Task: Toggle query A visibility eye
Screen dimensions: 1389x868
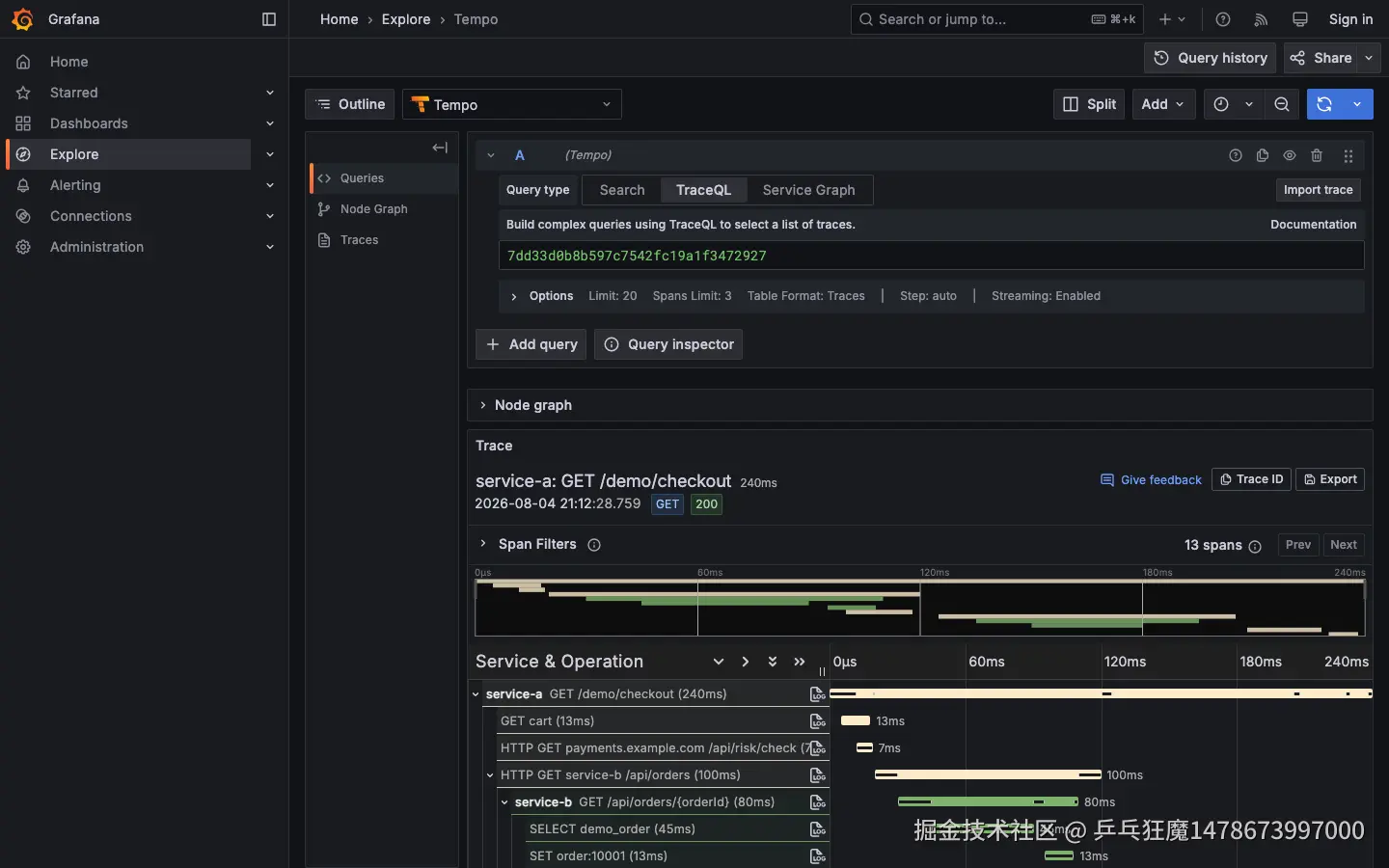Action: click(1290, 155)
